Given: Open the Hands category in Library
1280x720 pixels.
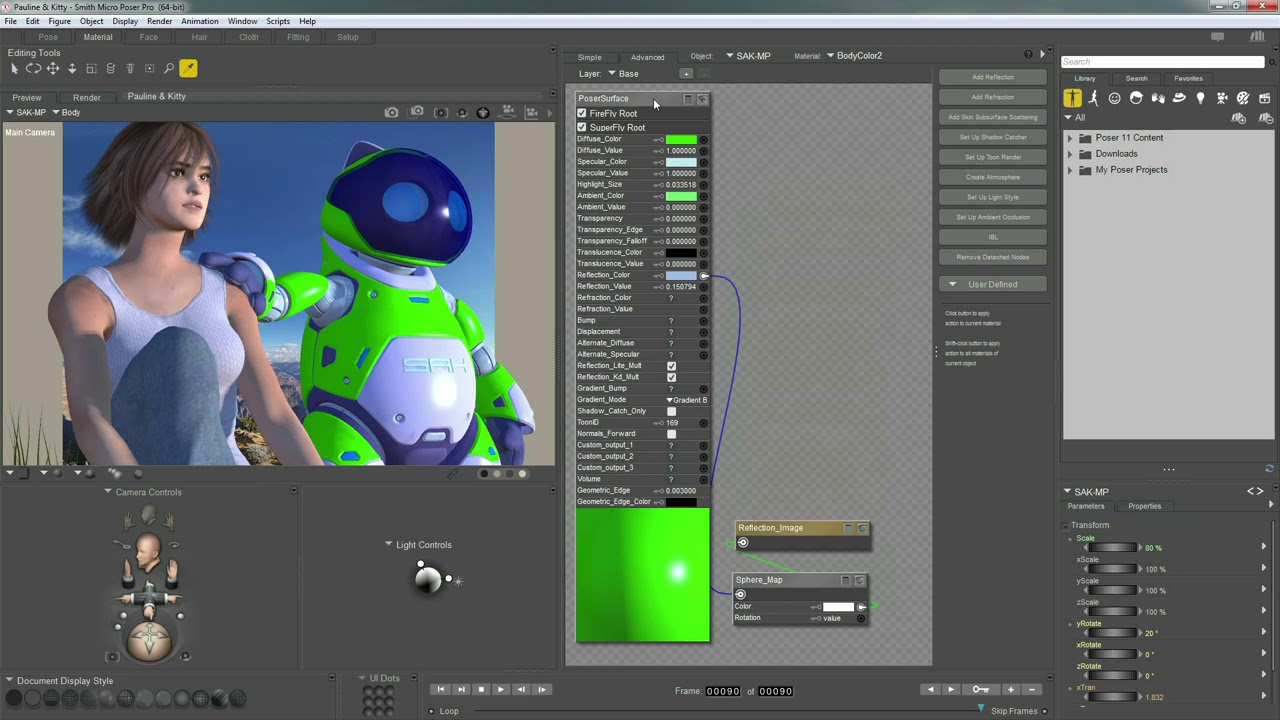Looking at the screenshot, I should pos(1158,98).
